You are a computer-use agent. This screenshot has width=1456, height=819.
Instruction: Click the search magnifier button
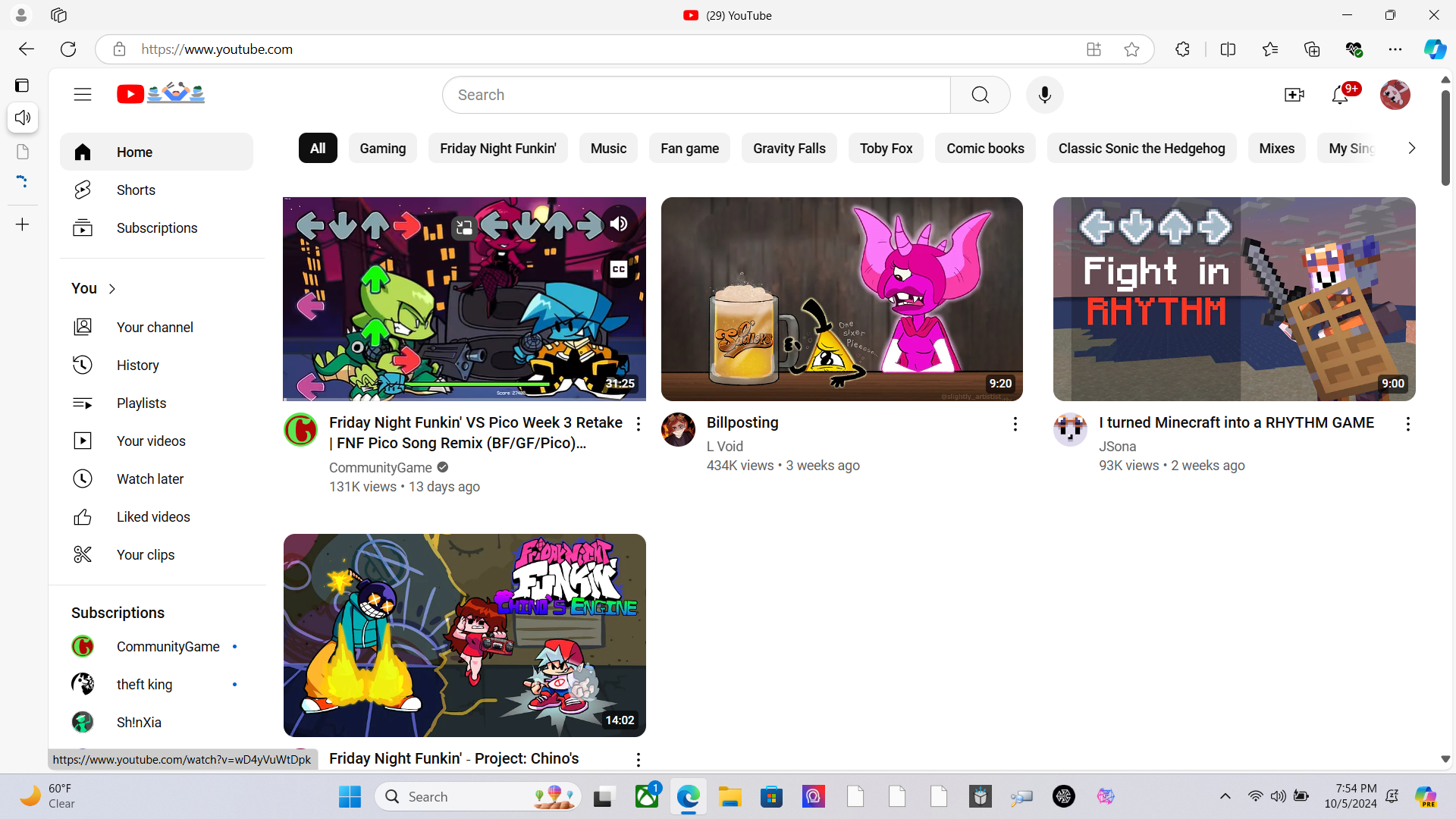[x=980, y=95]
